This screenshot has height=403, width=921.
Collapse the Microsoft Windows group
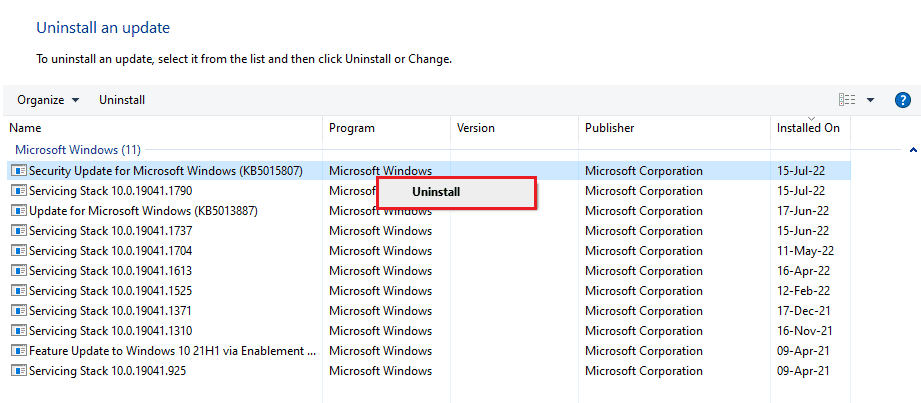tap(913, 150)
